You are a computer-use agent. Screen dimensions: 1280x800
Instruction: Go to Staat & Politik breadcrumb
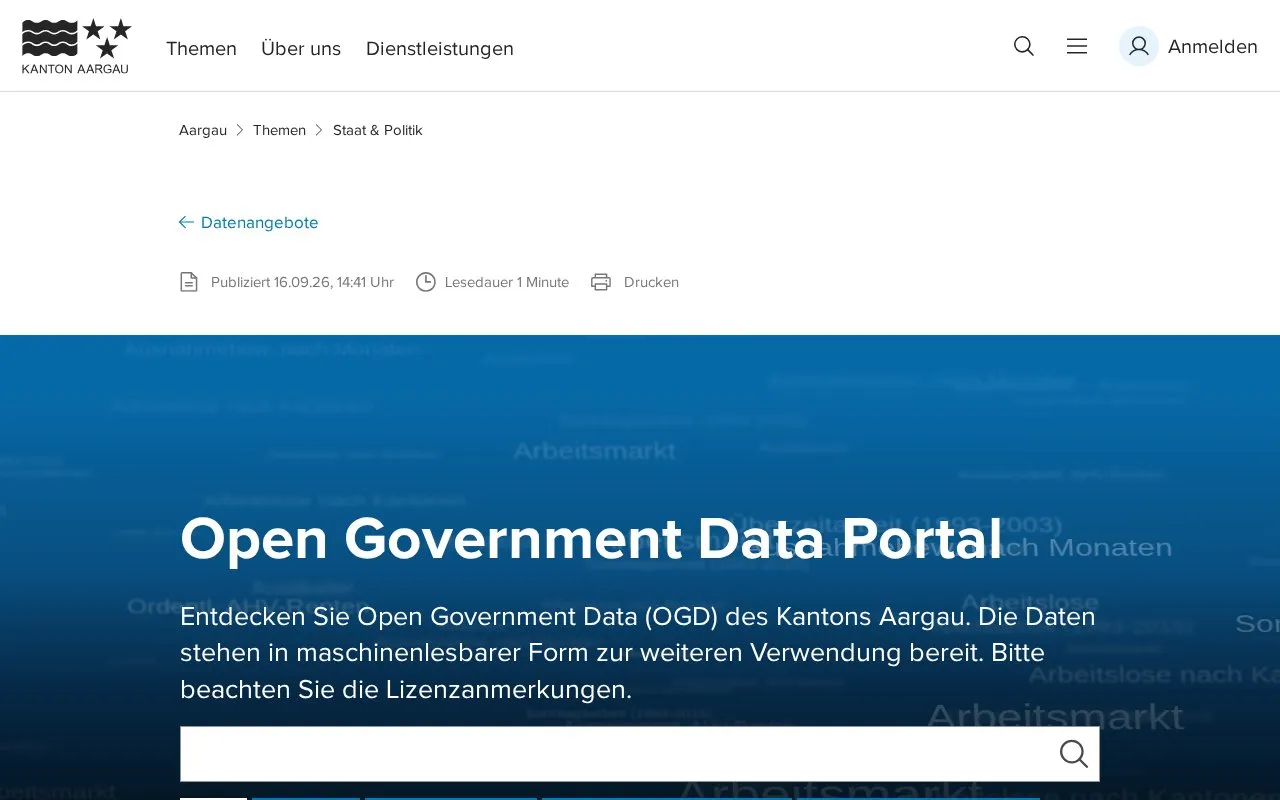378,130
